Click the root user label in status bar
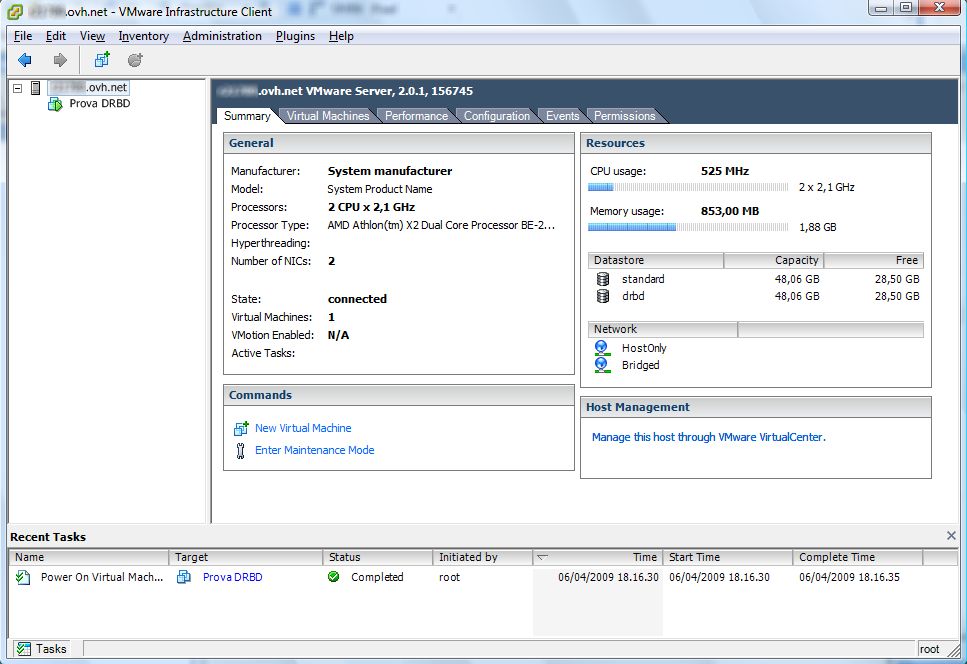The height and width of the screenshot is (664, 967). (929, 649)
